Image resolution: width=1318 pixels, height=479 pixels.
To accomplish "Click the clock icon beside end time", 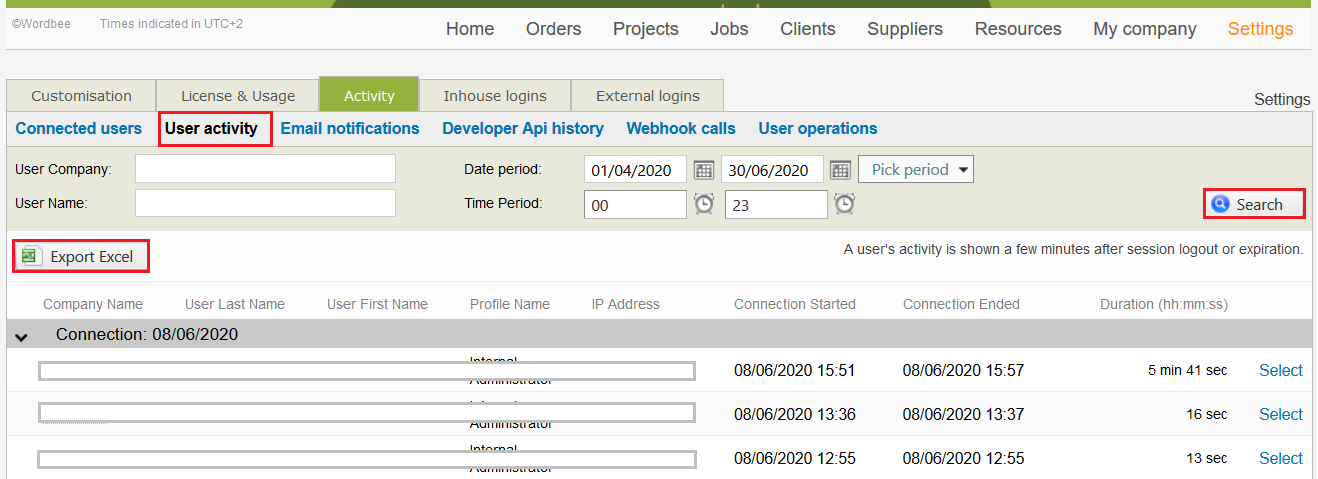I will tap(845, 204).
